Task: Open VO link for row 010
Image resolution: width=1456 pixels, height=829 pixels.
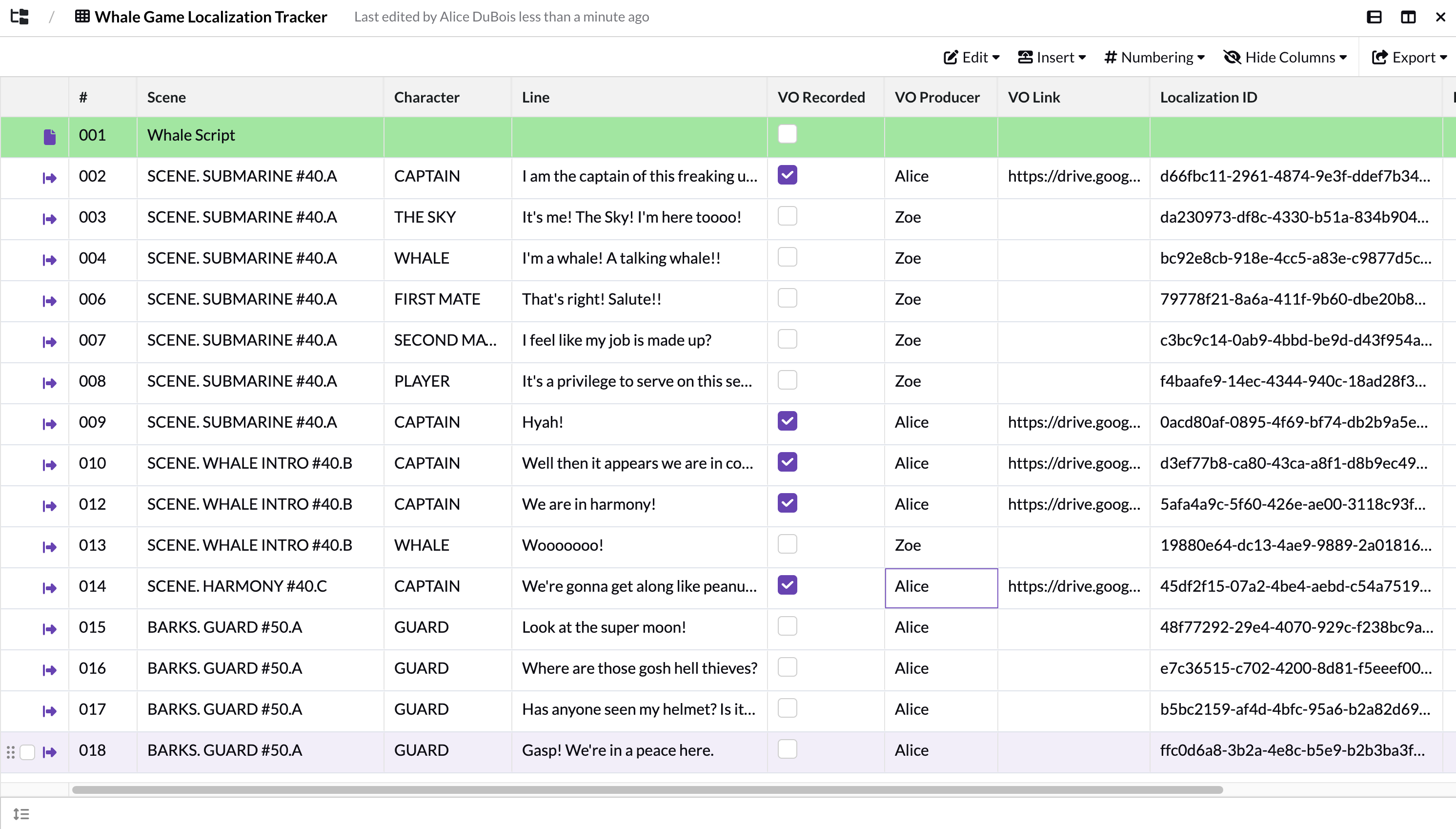Action: pos(1073,463)
